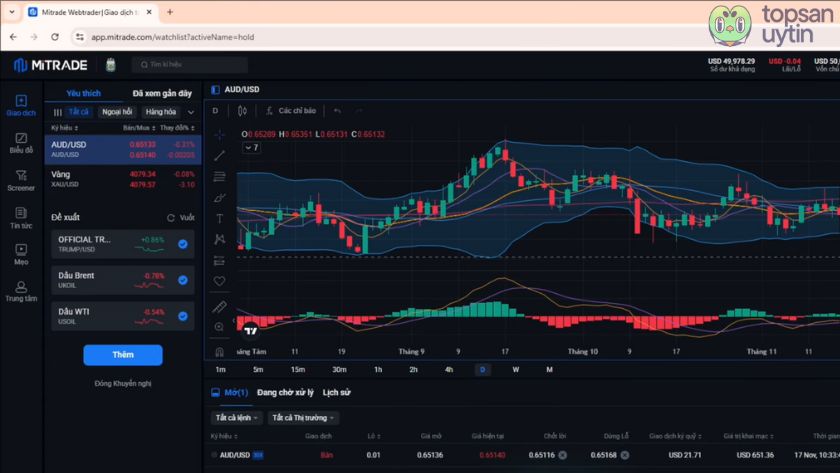The height and width of the screenshot is (473, 840).
Task: Click the TradingView logo on chart
Action: [250, 331]
